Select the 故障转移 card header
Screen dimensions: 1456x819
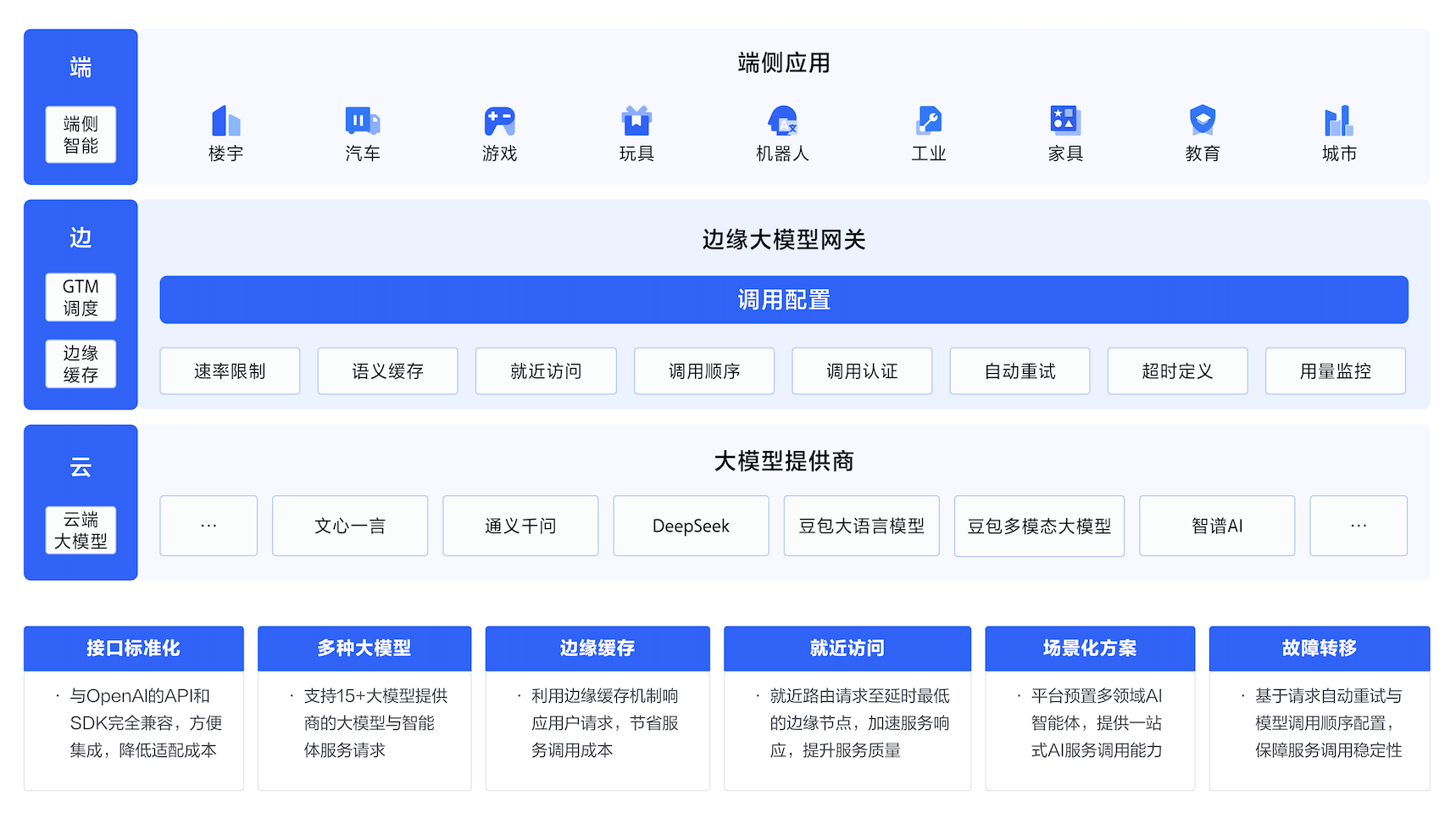(x=1320, y=649)
